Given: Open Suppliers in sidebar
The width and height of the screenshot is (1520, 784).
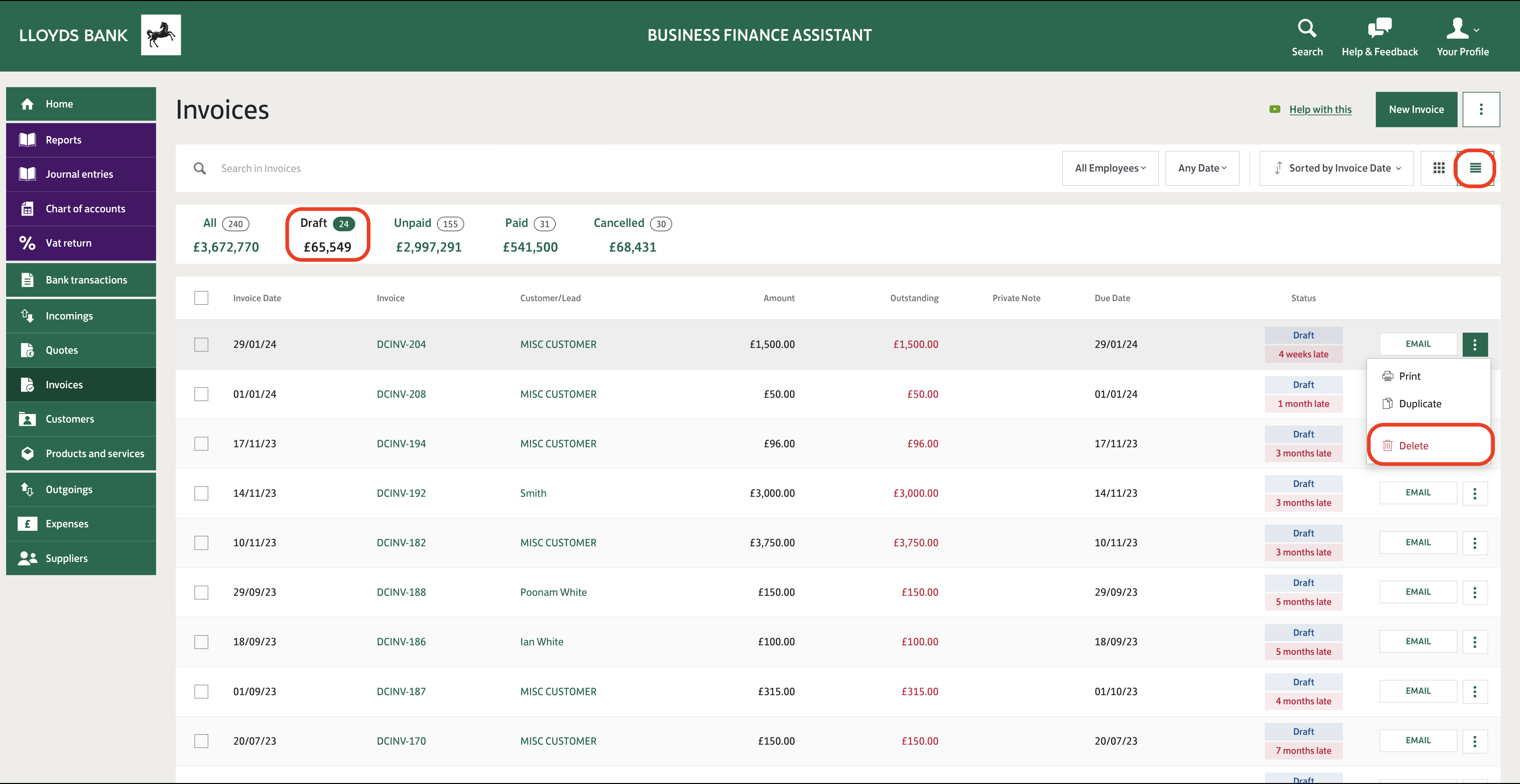Looking at the screenshot, I should click(x=81, y=558).
